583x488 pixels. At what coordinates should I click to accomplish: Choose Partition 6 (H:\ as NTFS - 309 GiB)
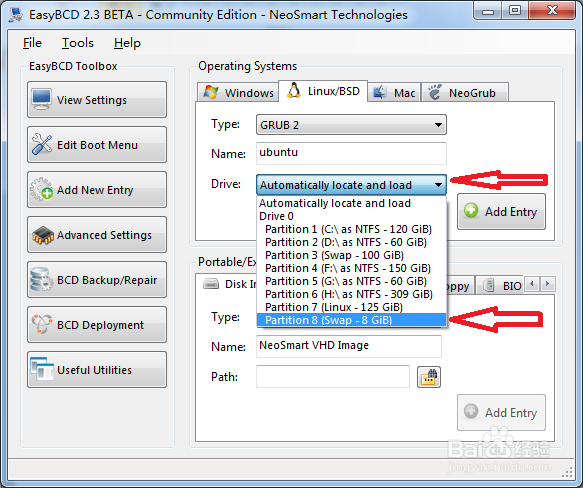(x=351, y=294)
